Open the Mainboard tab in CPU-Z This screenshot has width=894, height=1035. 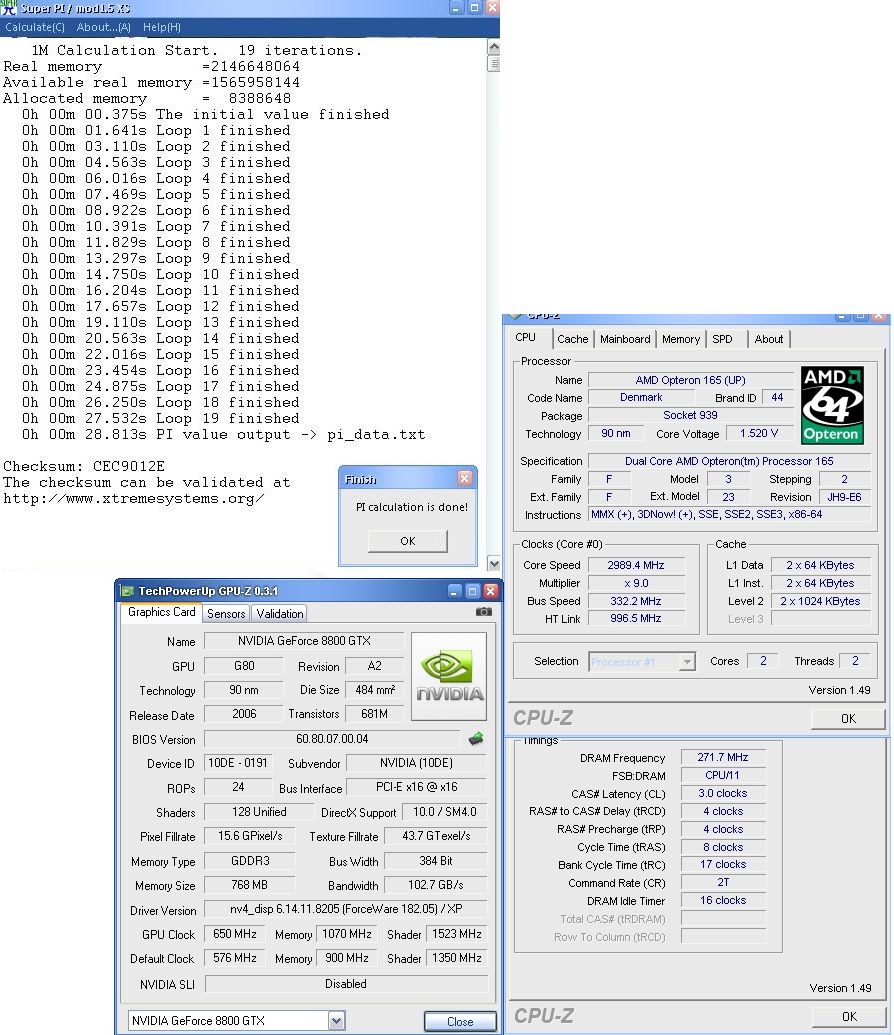pyautogui.click(x=625, y=339)
